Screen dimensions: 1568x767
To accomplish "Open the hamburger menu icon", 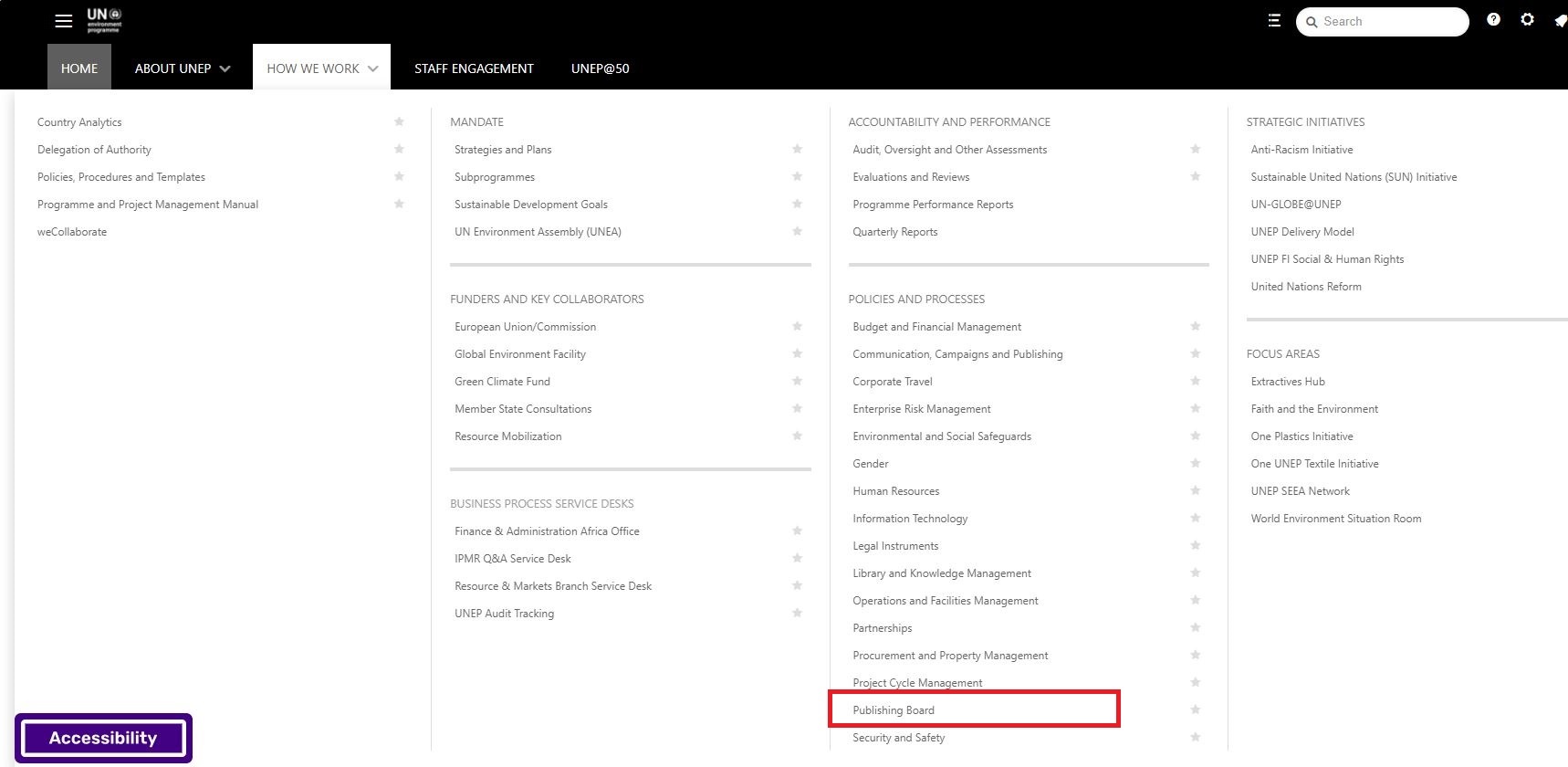I will click(63, 21).
